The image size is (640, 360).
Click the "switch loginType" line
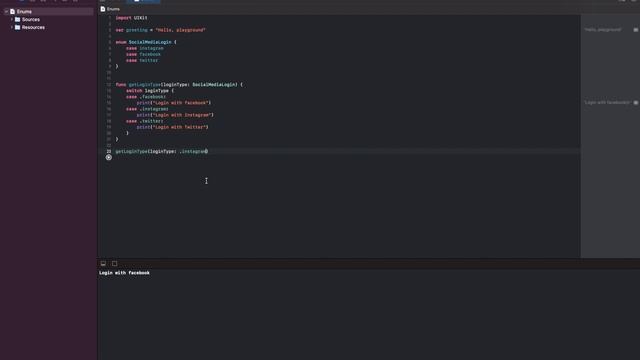(150, 91)
